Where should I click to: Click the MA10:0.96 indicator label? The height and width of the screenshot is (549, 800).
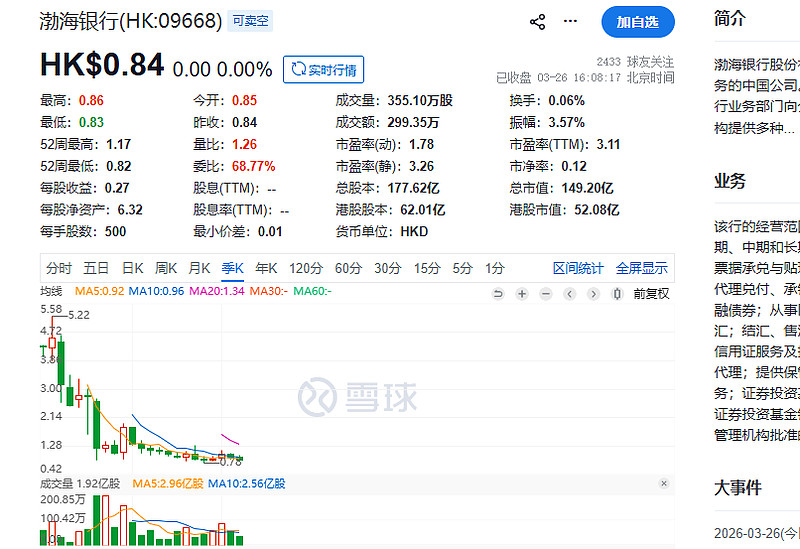click(x=156, y=291)
